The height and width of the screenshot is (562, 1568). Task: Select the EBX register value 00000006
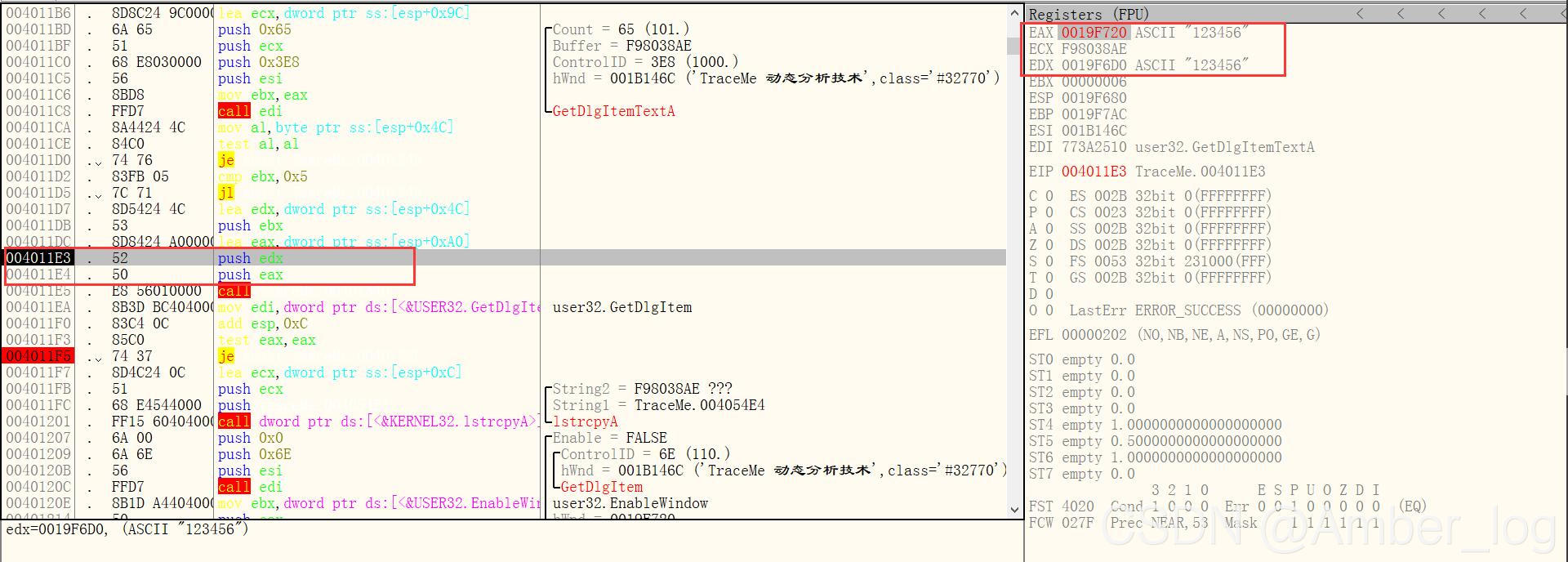(x=1094, y=82)
